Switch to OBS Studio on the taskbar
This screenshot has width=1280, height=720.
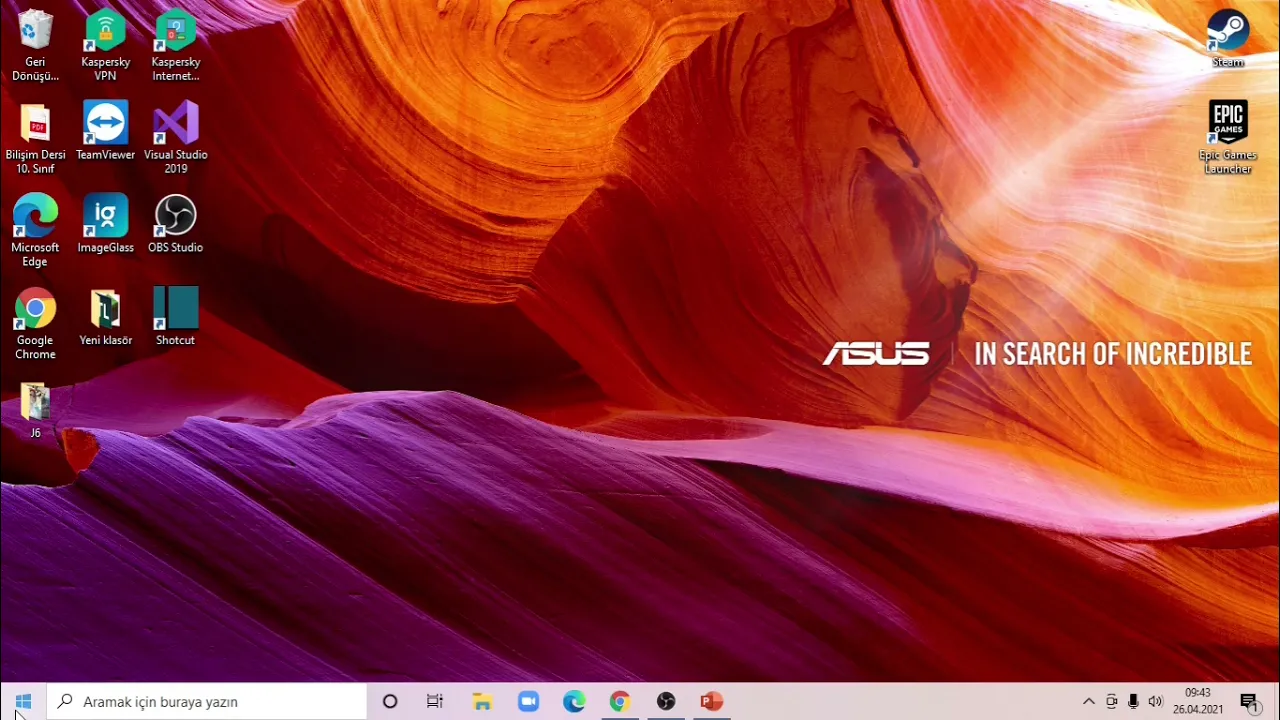coord(666,702)
